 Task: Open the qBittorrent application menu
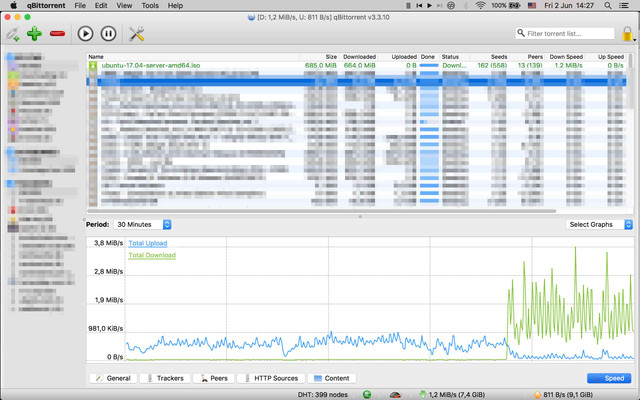click(x=46, y=5)
